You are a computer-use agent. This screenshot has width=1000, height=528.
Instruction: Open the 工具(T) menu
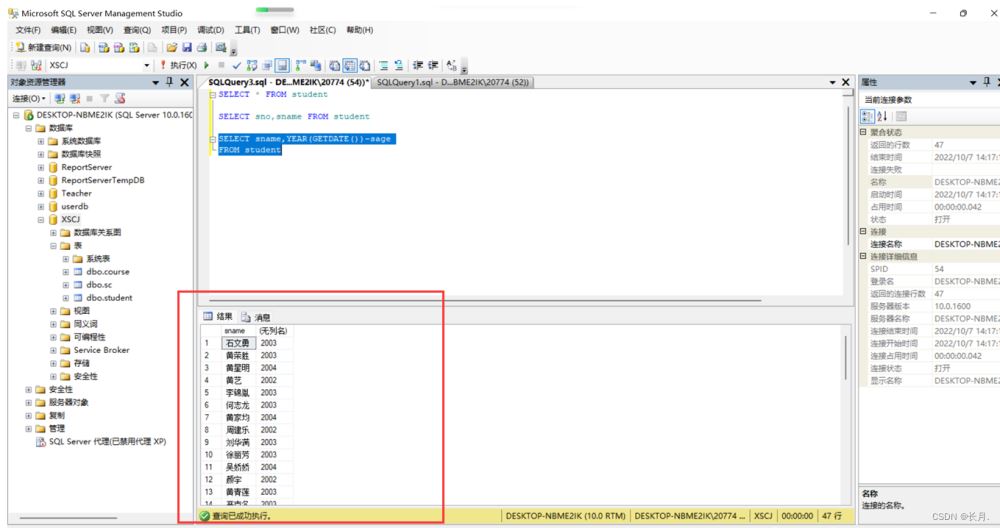247,30
